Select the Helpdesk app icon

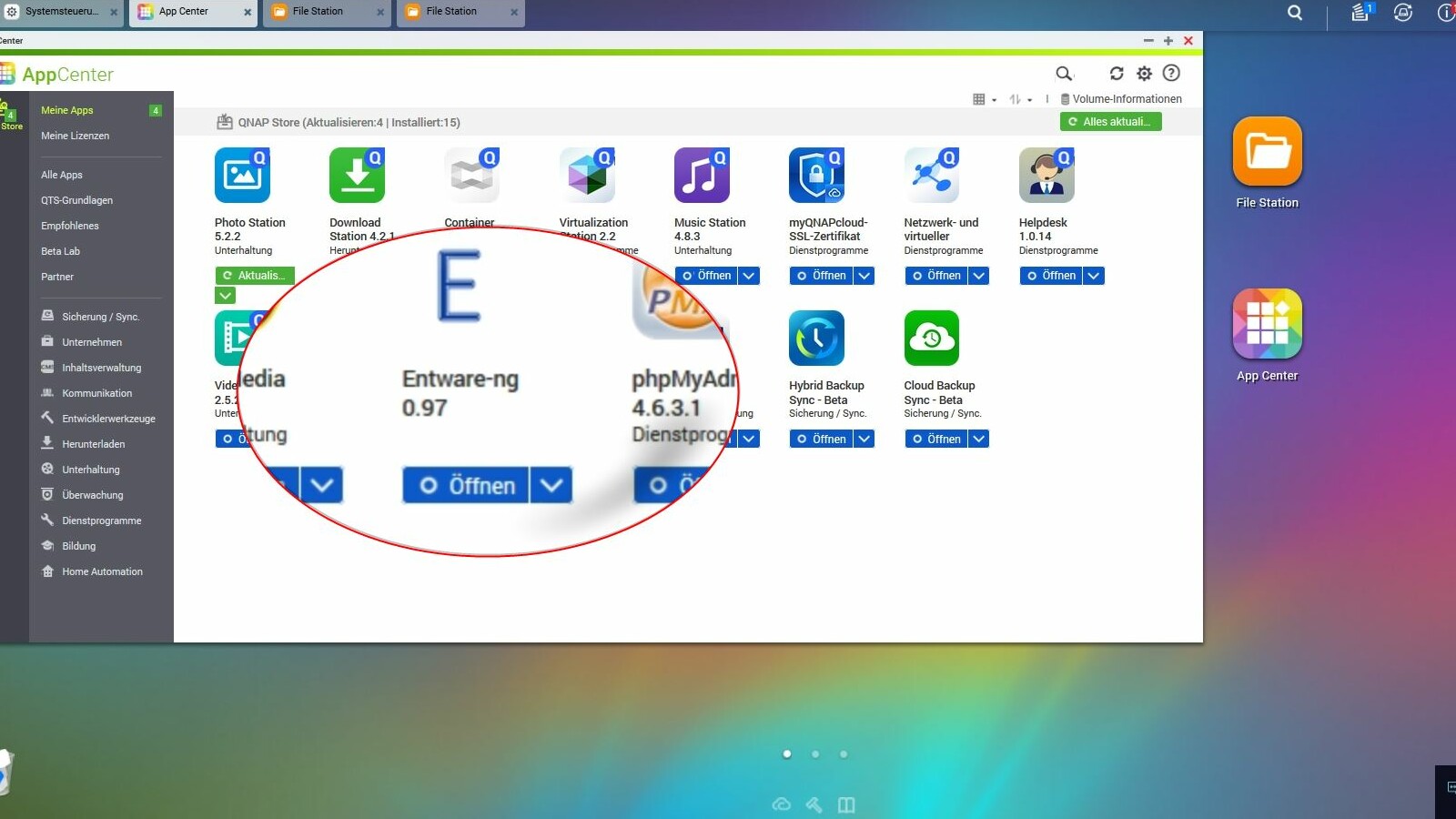(x=1046, y=175)
